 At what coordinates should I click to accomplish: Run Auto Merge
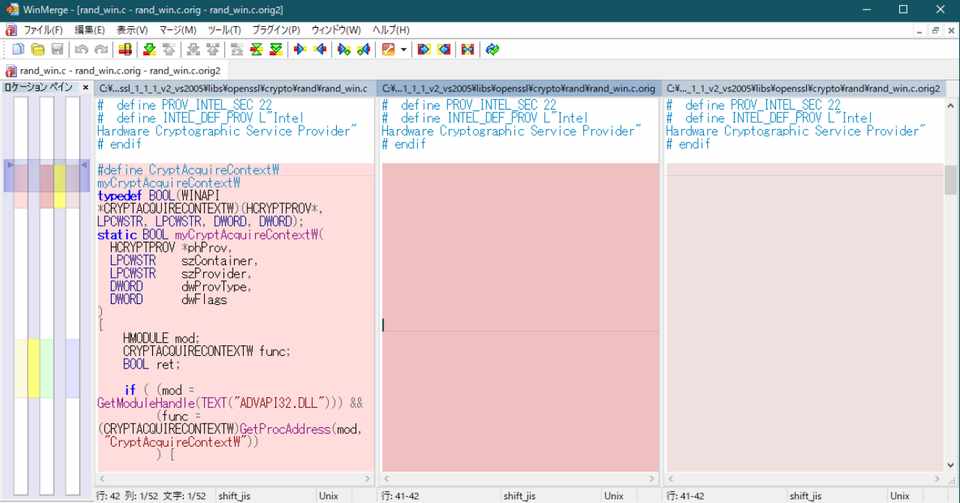[468, 50]
